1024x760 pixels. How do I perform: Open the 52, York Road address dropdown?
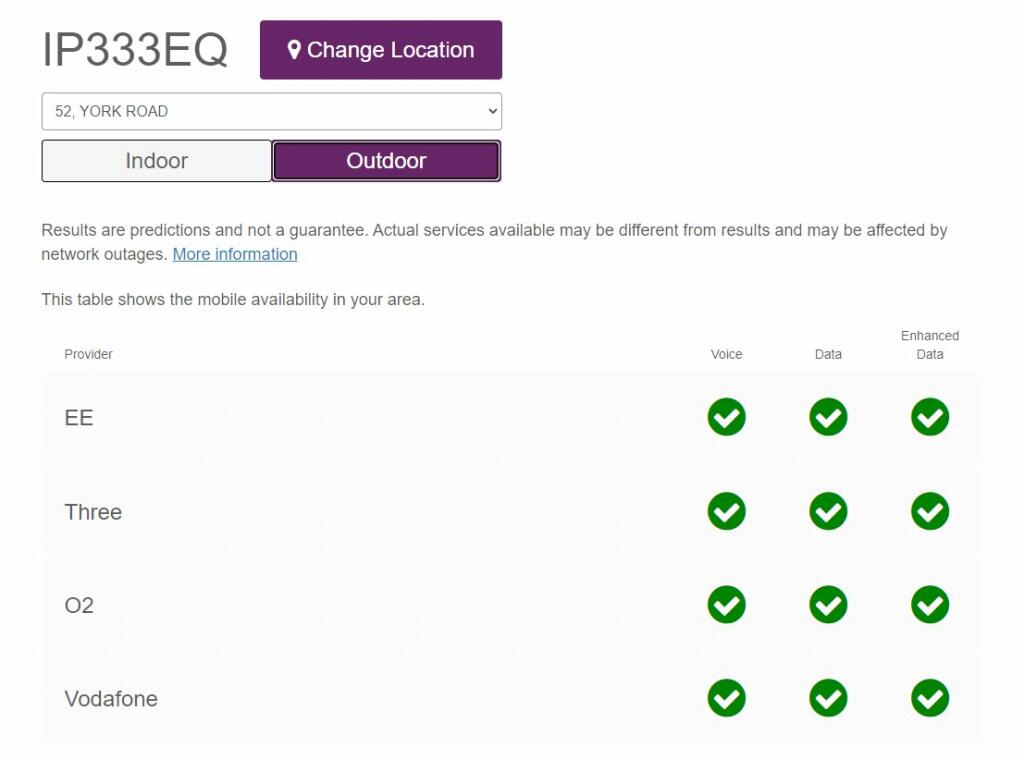coord(271,111)
